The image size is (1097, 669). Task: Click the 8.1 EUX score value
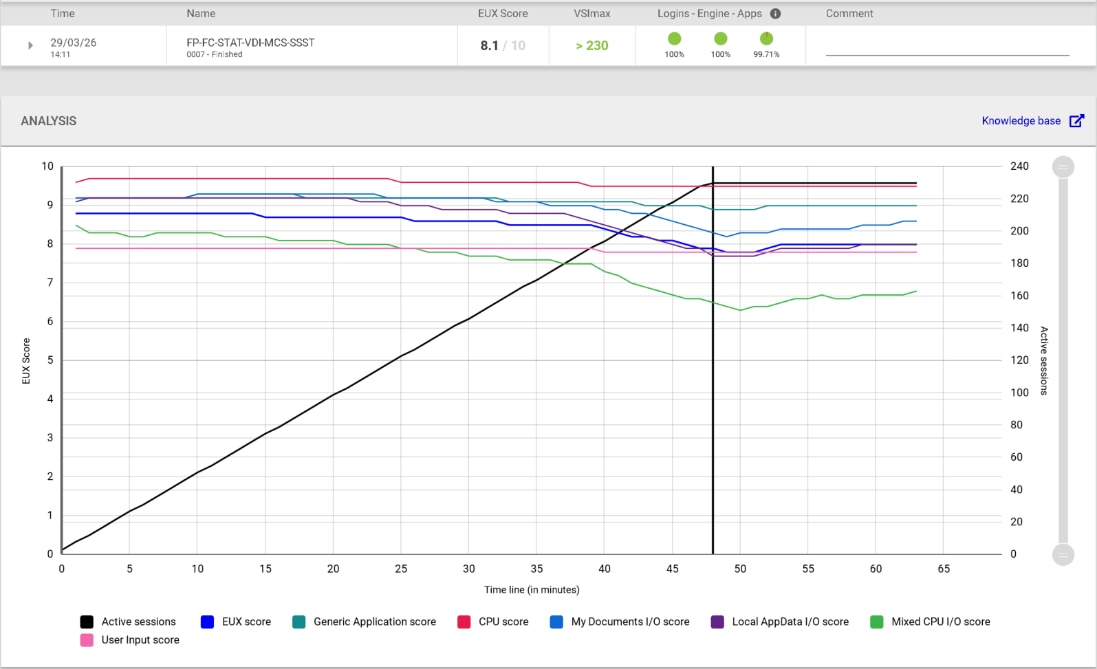click(489, 45)
